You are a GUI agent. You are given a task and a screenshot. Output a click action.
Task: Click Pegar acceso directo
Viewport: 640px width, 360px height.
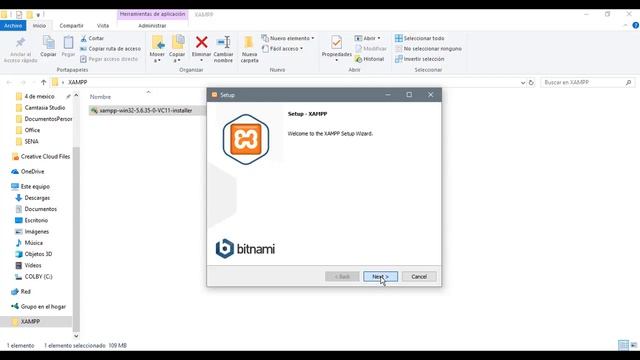[x=109, y=59]
